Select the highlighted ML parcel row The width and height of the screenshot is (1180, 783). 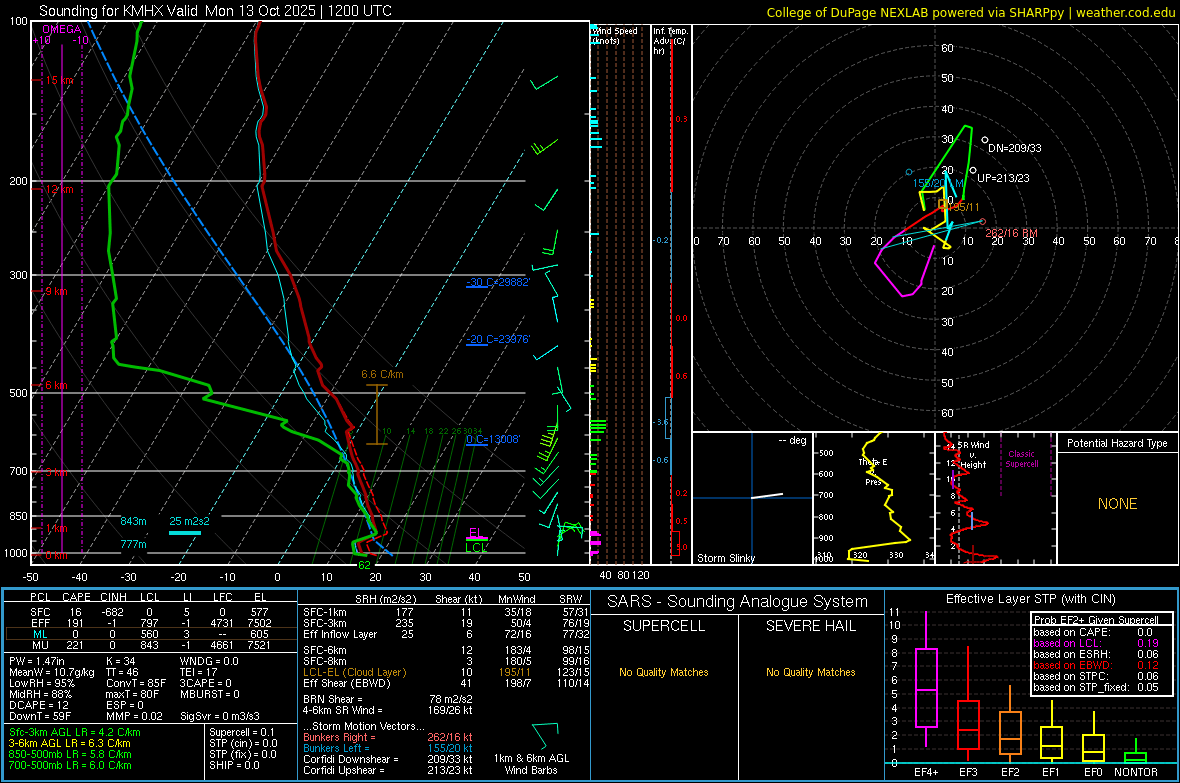click(149, 634)
